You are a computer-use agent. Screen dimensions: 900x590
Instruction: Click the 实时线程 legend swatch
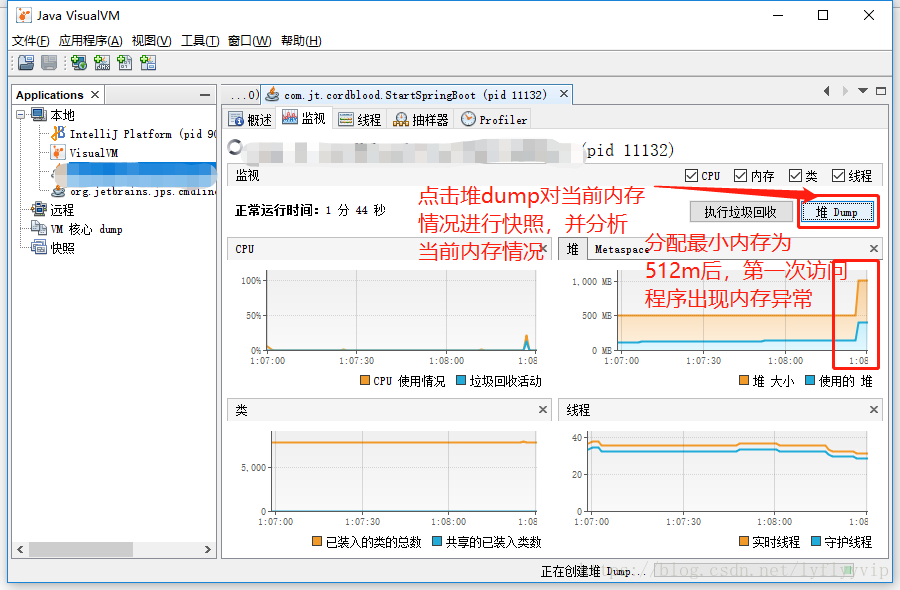[744, 541]
